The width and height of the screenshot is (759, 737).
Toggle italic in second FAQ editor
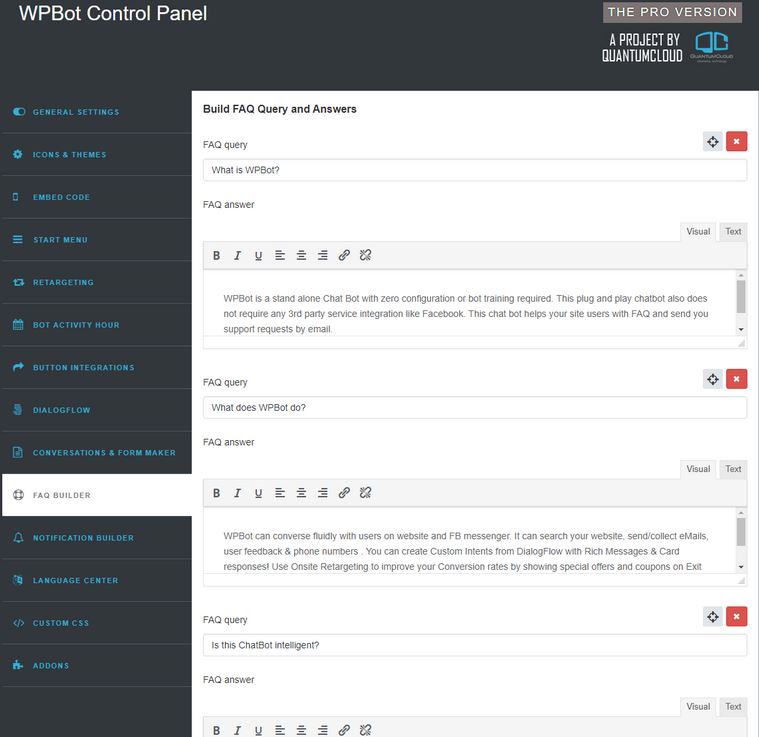pyautogui.click(x=237, y=493)
